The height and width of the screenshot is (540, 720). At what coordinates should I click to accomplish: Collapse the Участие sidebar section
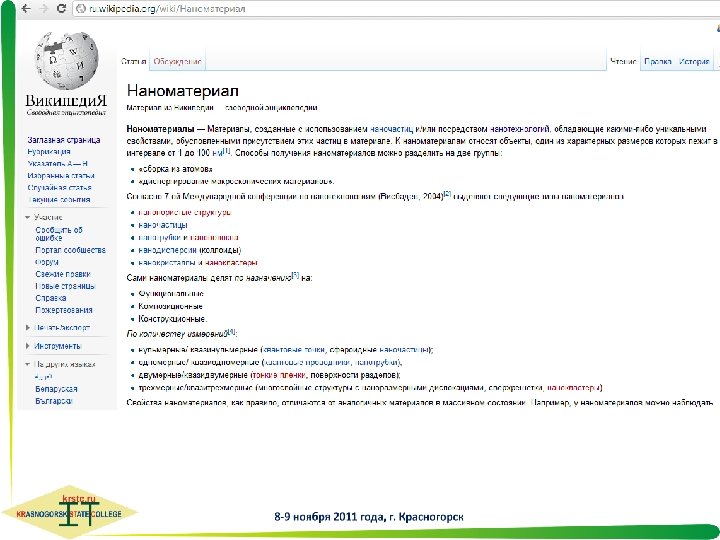(44, 217)
